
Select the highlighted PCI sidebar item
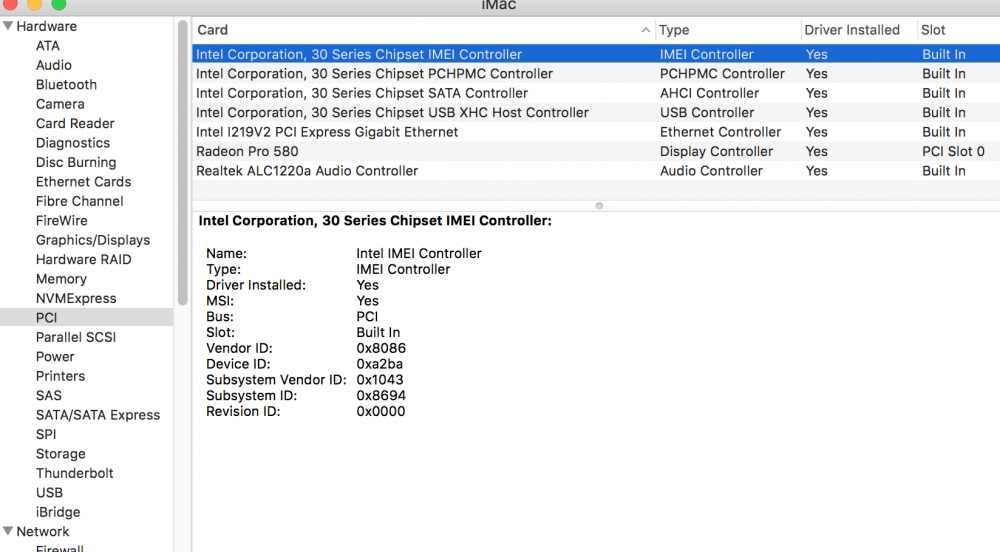87,317
